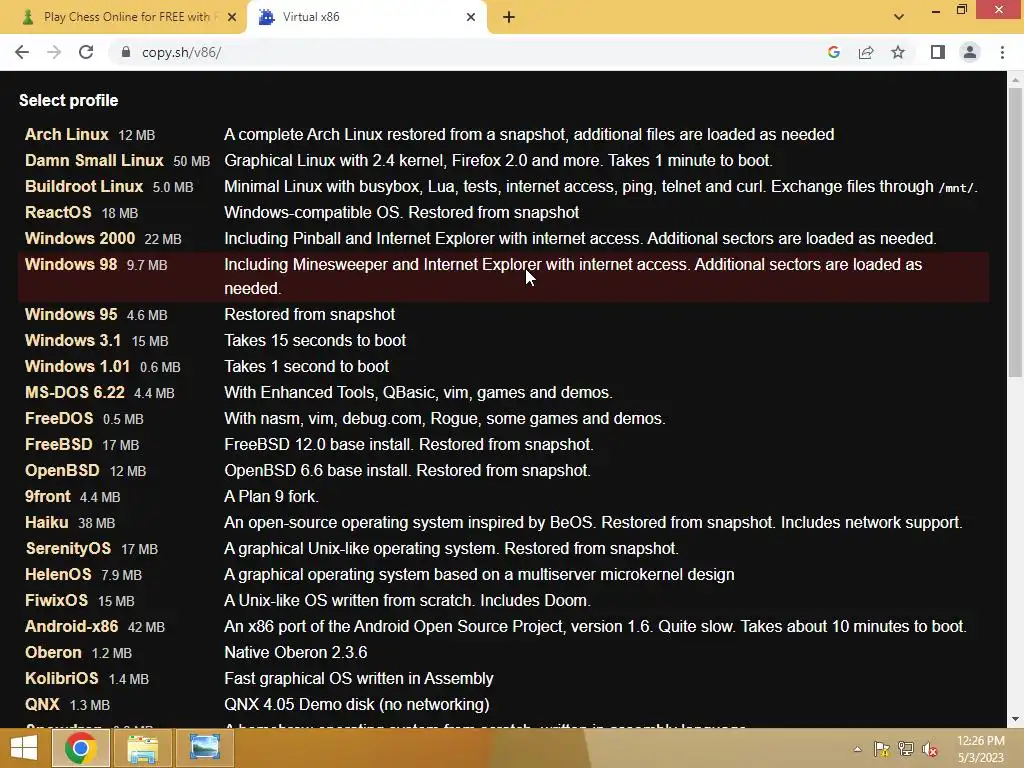The width and height of the screenshot is (1024, 768).
Task: Go back using the browser back arrow
Action: [22, 52]
